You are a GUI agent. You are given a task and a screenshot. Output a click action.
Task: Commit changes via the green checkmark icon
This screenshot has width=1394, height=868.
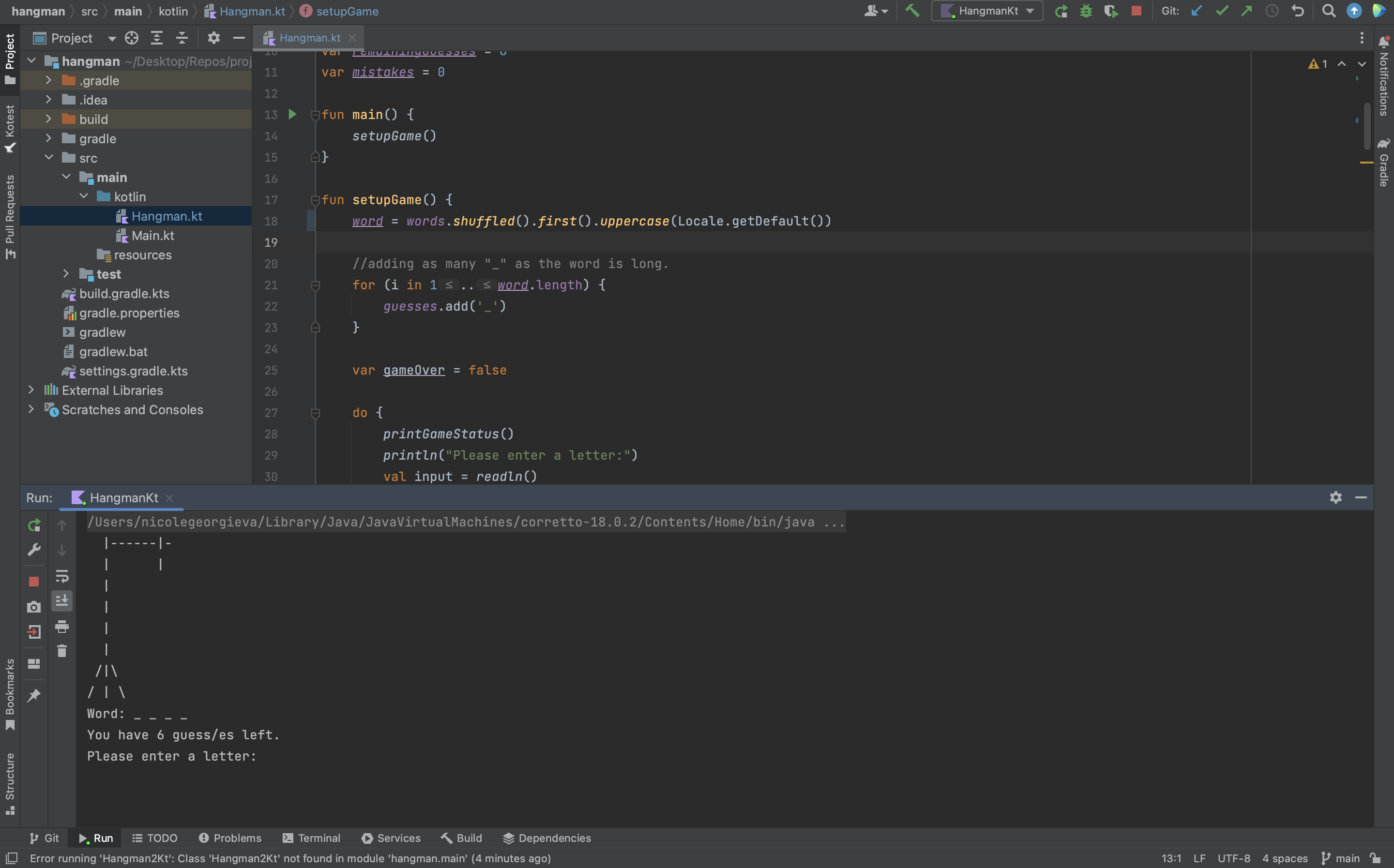(1222, 11)
